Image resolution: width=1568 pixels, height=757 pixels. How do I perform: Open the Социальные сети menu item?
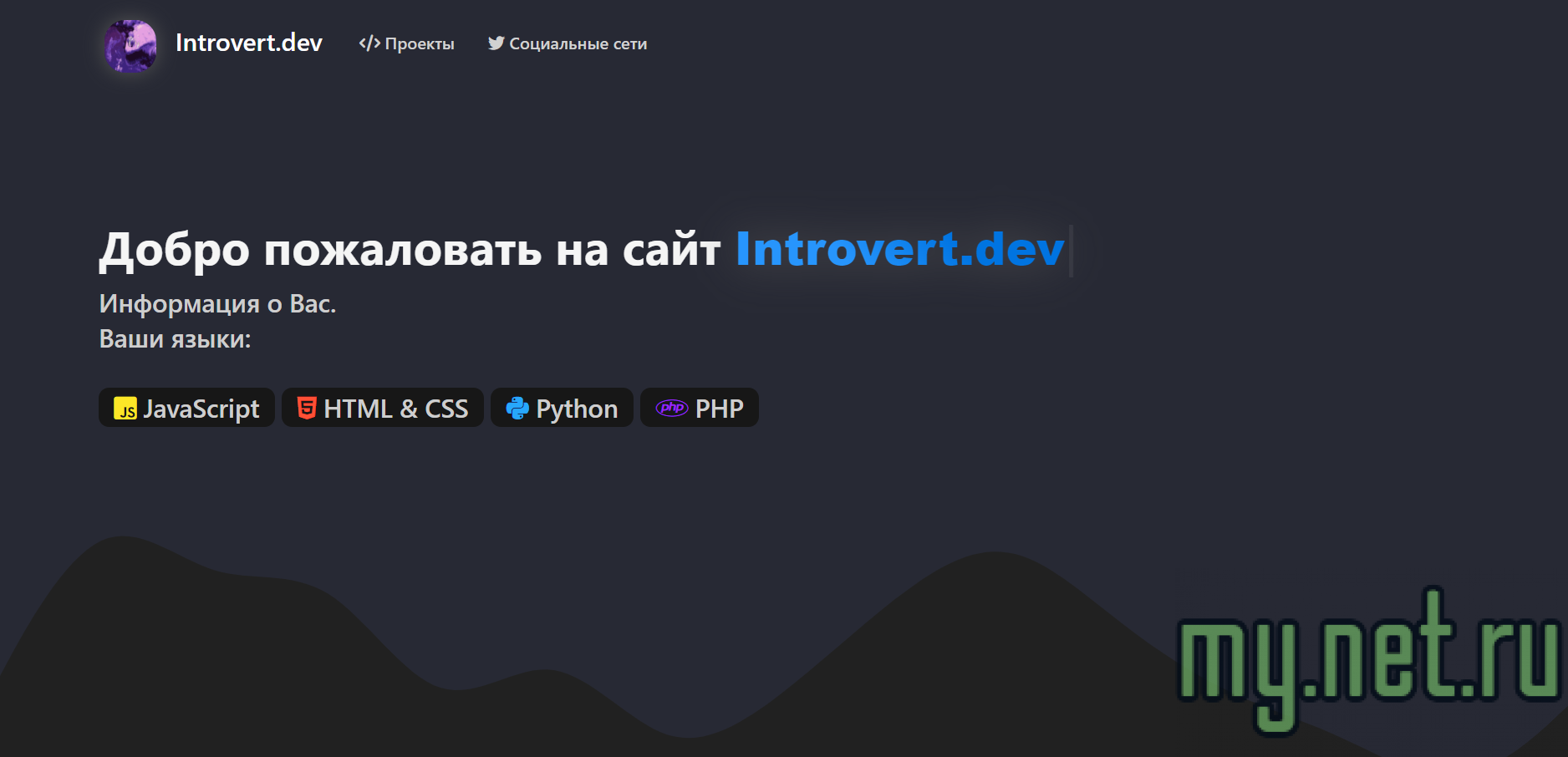pyautogui.click(x=578, y=44)
